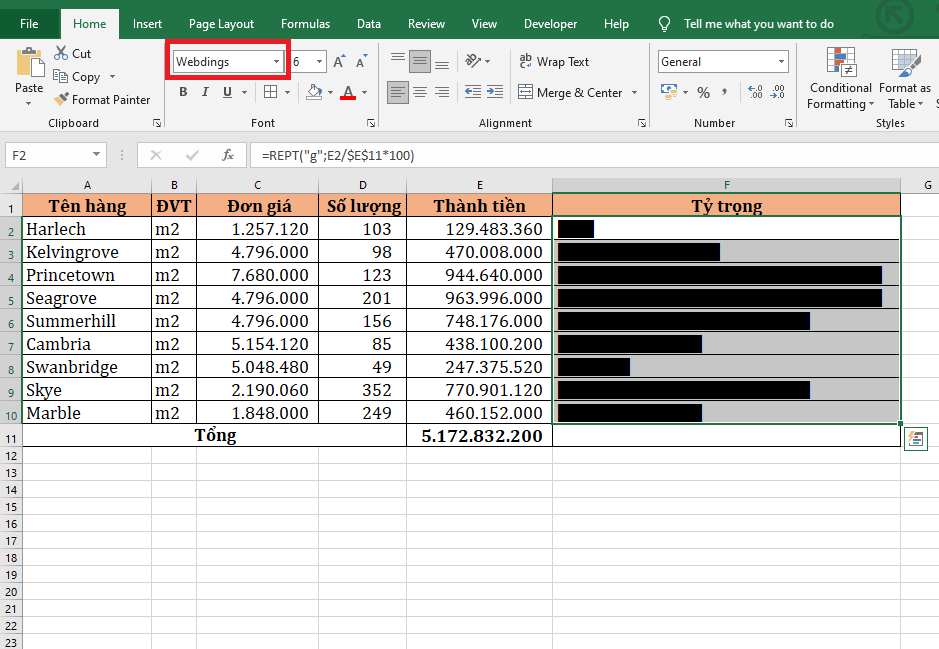Click Increase Font Size icon
The height and width of the screenshot is (649, 939).
click(x=339, y=62)
